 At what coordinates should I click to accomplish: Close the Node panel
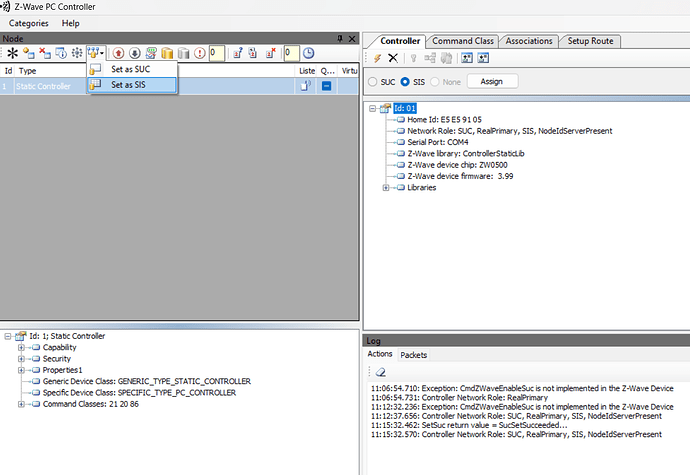pos(352,39)
